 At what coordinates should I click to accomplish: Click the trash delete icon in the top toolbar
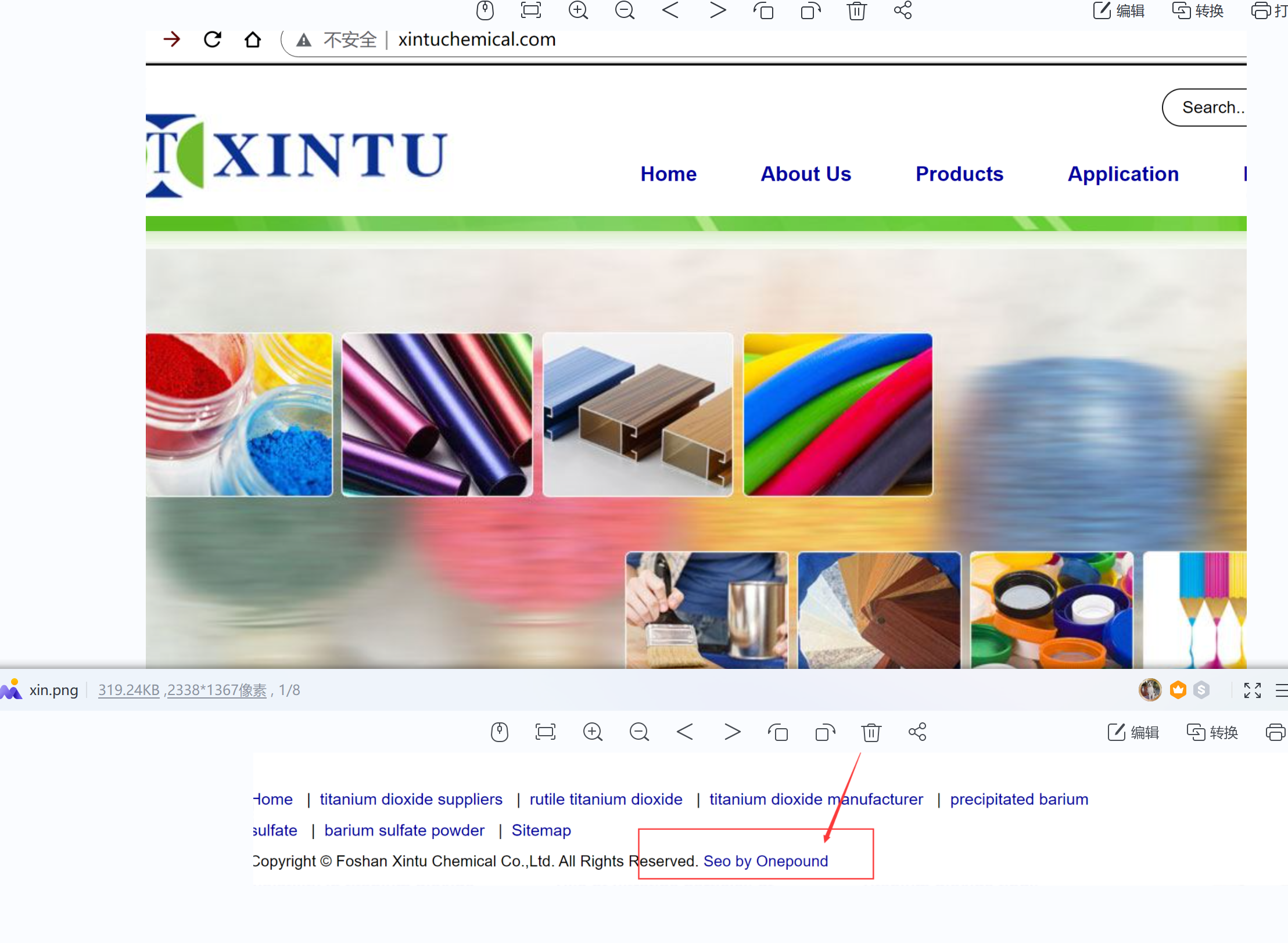point(857,10)
